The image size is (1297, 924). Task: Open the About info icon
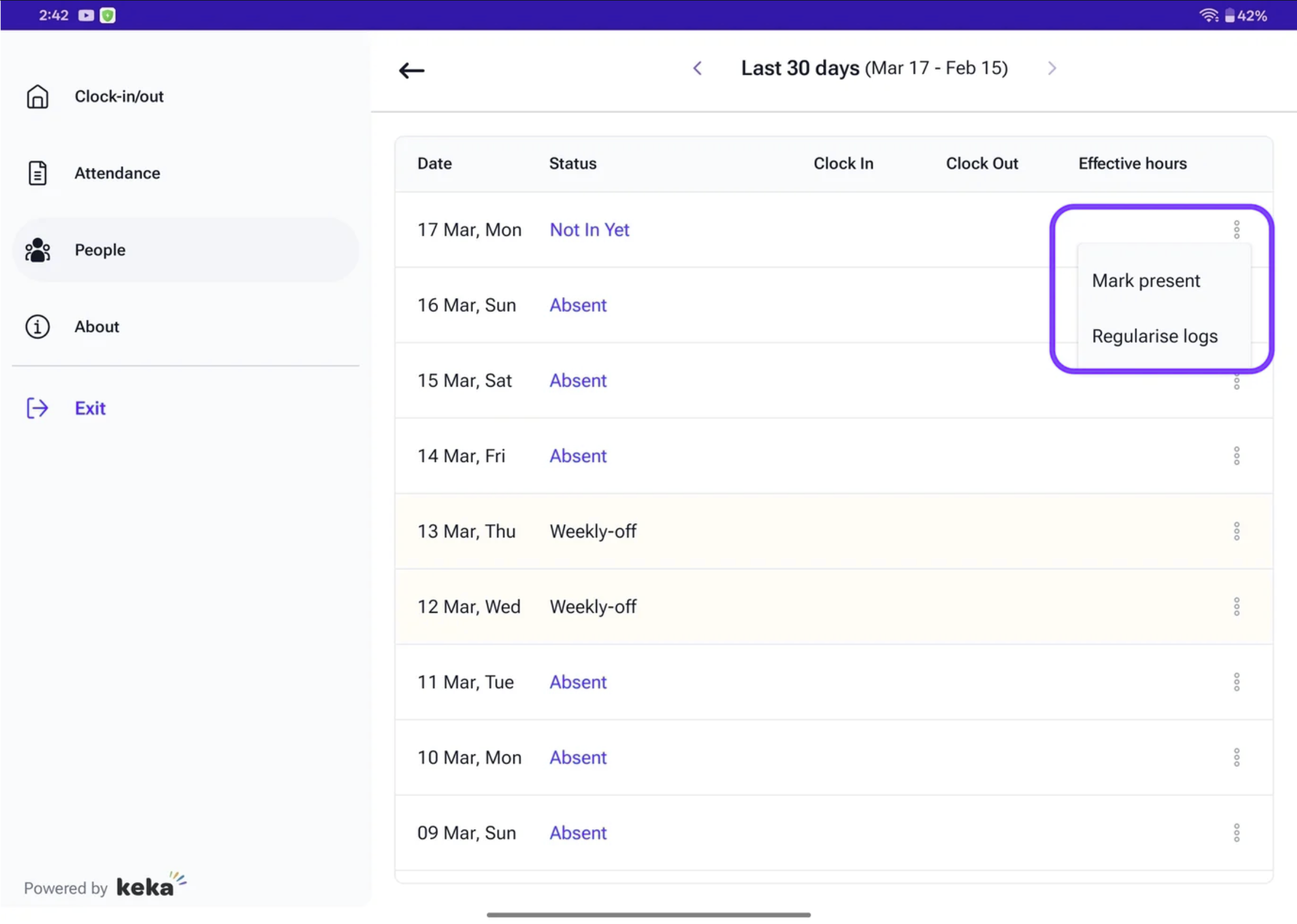pos(38,327)
